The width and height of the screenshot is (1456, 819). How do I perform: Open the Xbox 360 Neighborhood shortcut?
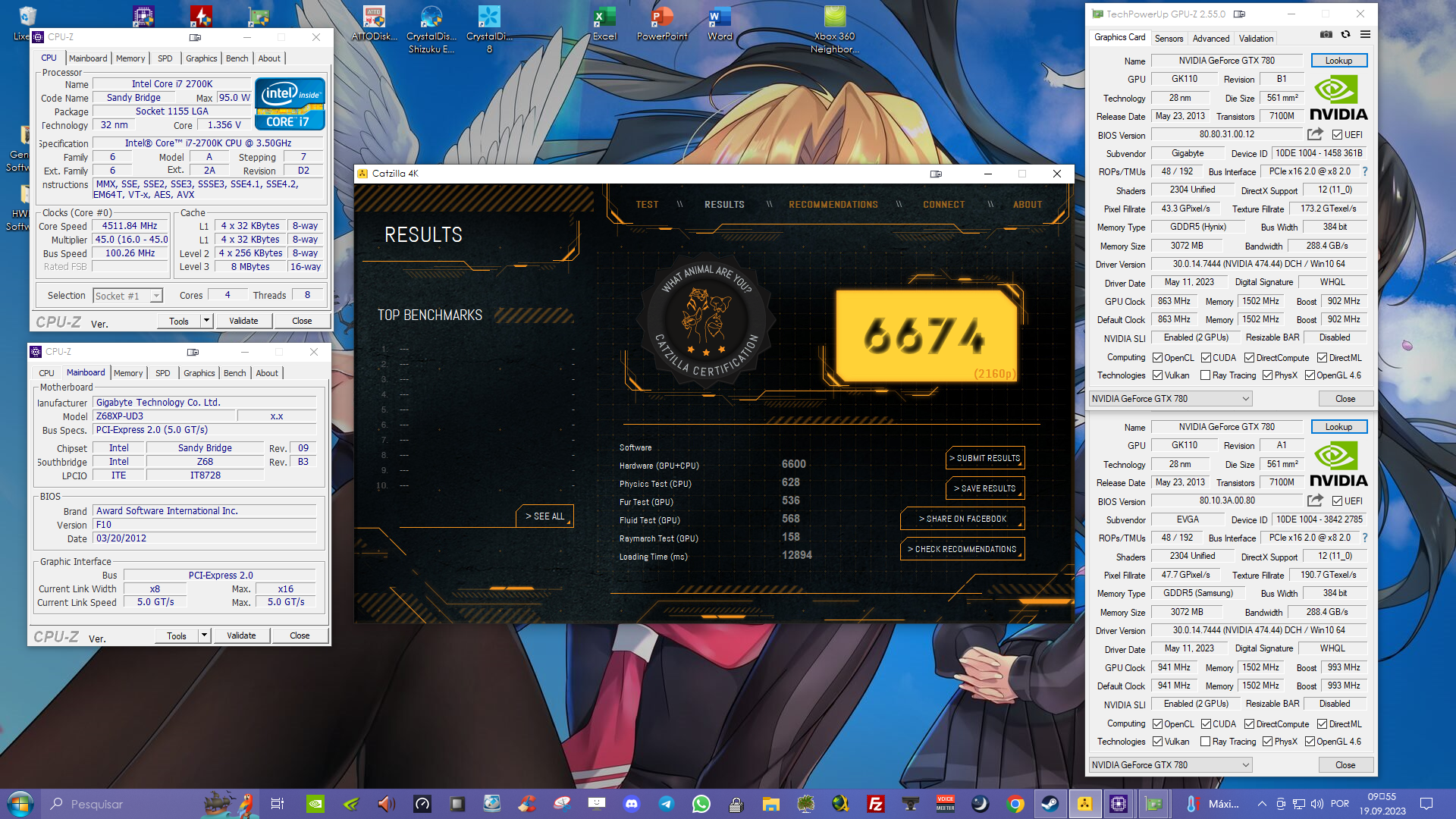[x=834, y=30]
